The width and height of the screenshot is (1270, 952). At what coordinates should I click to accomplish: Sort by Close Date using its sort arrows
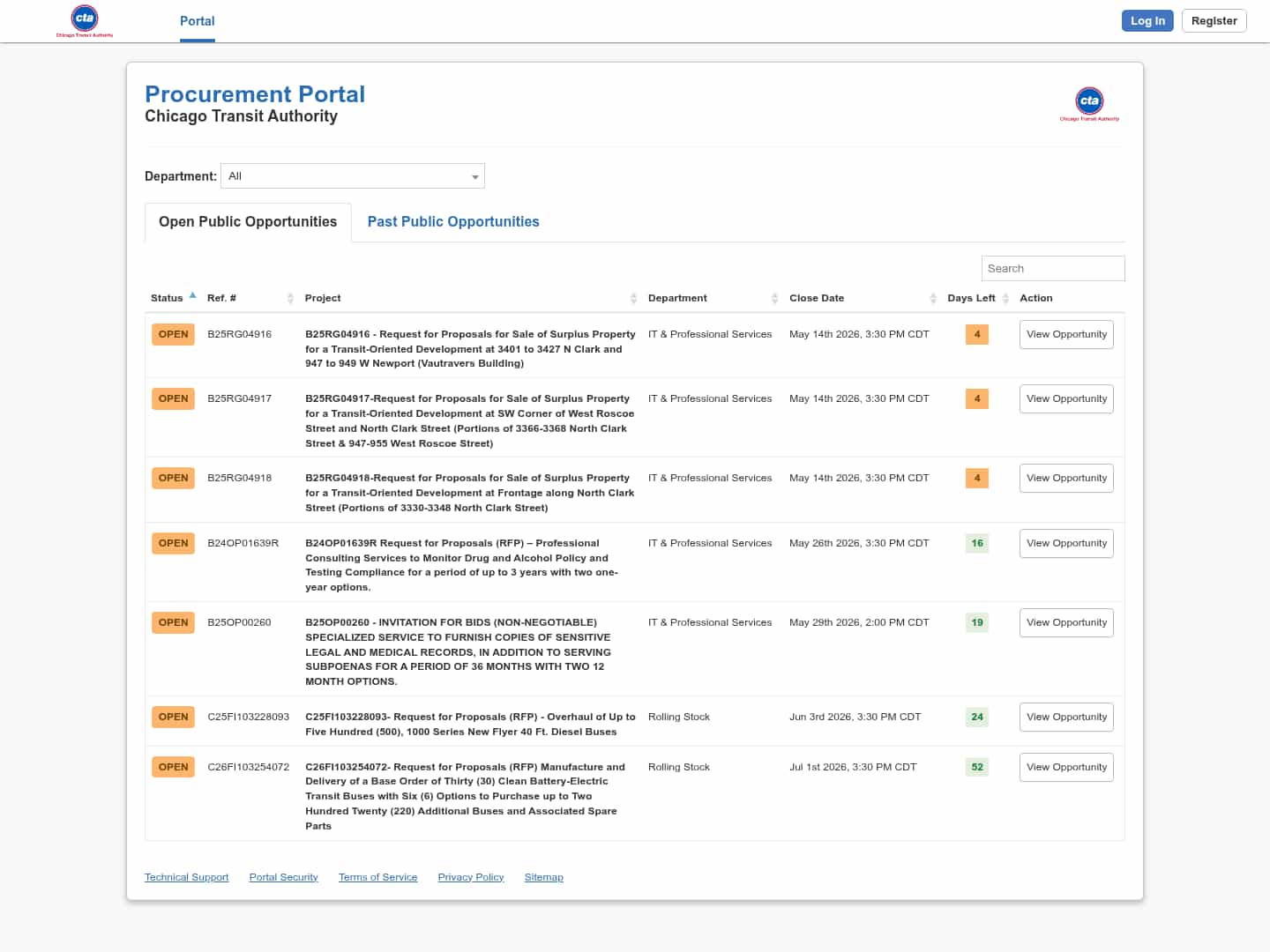[933, 299]
